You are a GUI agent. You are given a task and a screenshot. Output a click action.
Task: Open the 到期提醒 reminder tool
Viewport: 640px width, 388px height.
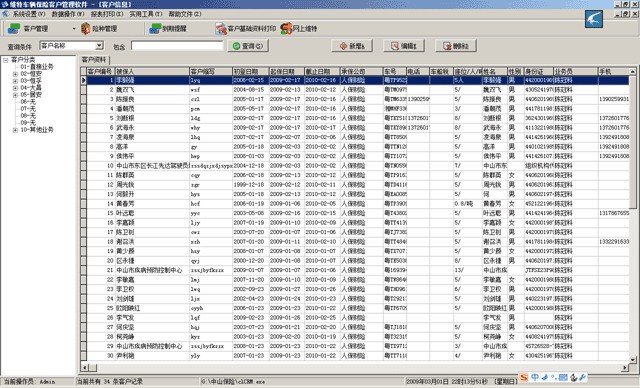coord(168,29)
